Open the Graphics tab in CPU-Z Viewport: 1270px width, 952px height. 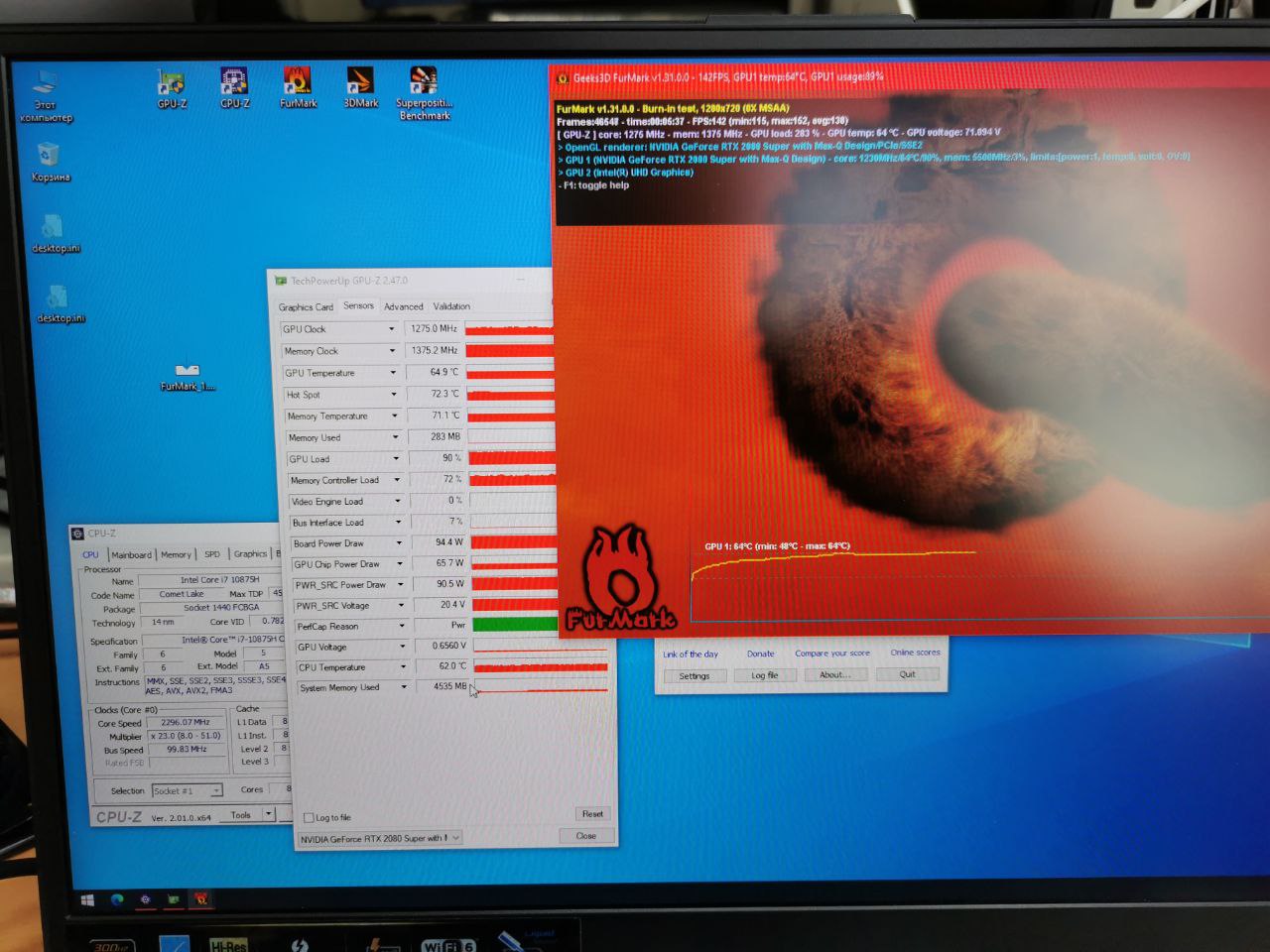(x=250, y=553)
